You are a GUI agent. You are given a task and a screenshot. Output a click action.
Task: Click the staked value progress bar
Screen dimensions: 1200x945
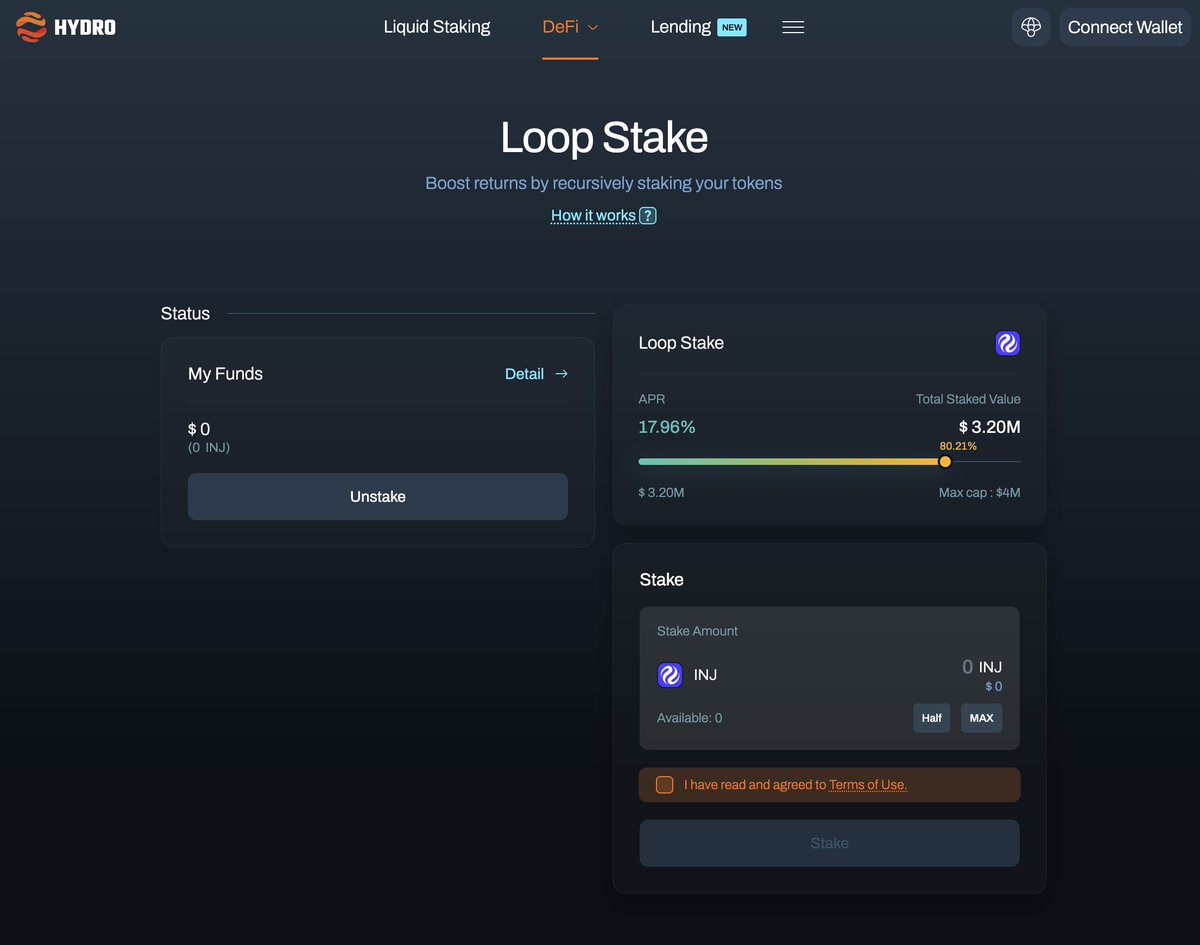coord(830,461)
